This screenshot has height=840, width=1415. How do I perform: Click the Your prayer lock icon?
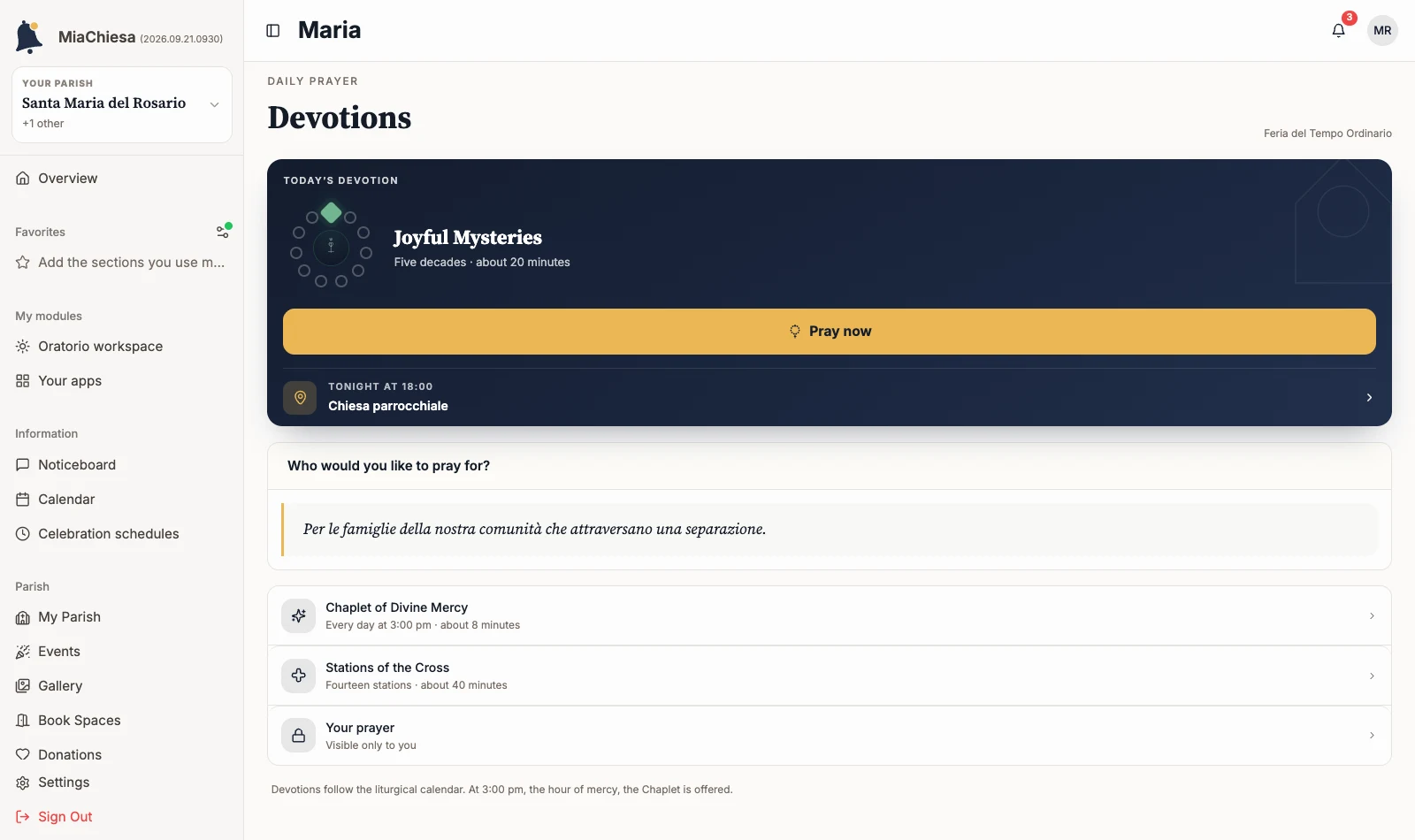click(x=299, y=736)
